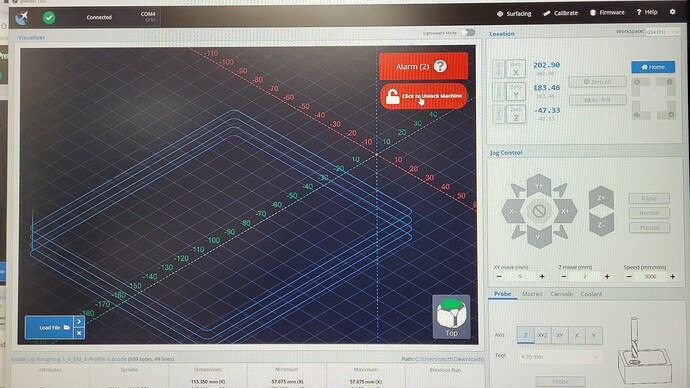
Task: Click the Home button
Action: point(653,67)
